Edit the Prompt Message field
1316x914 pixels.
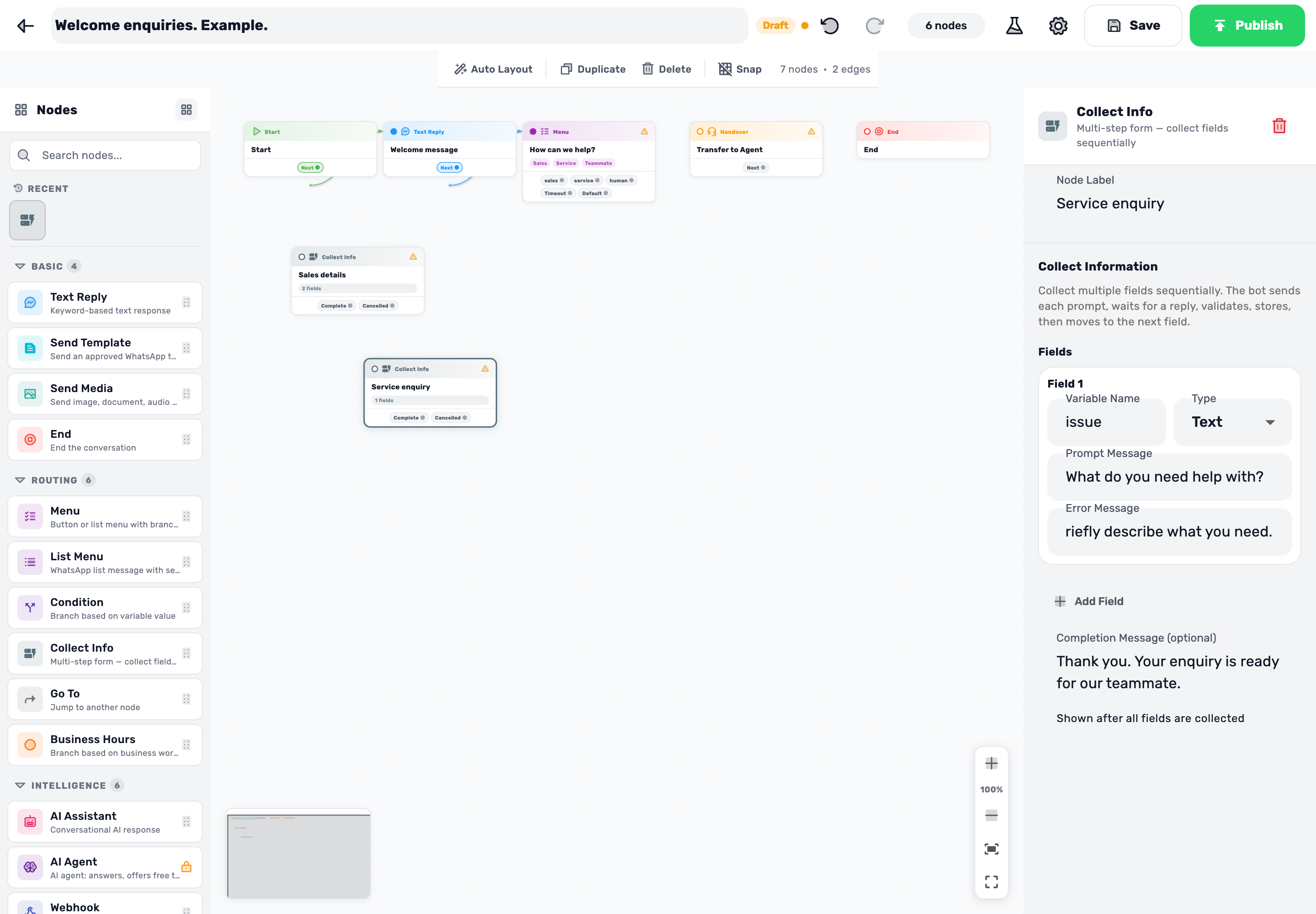(x=1169, y=477)
